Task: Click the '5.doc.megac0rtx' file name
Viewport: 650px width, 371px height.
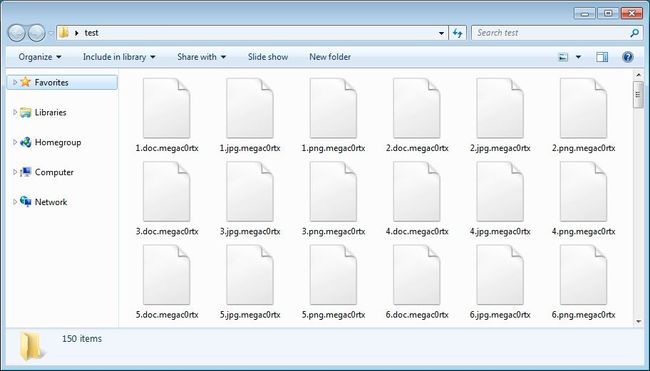Action: pyautogui.click(x=167, y=315)
